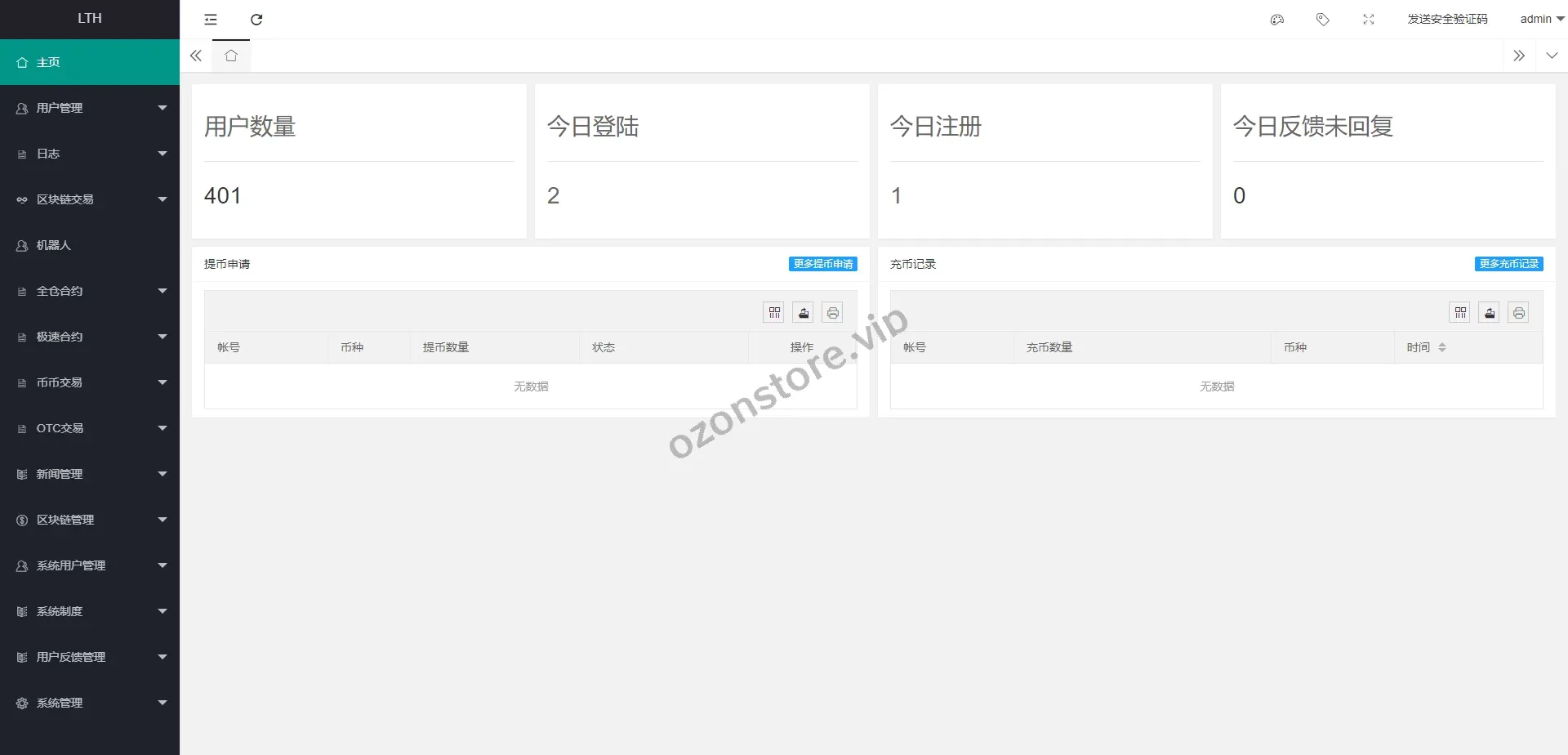Expand the OTC交易 sidebar menu

coord(90,428)
